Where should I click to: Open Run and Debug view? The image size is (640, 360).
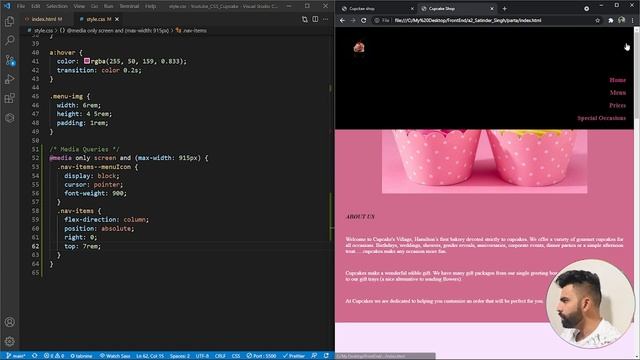click(9, 79)
